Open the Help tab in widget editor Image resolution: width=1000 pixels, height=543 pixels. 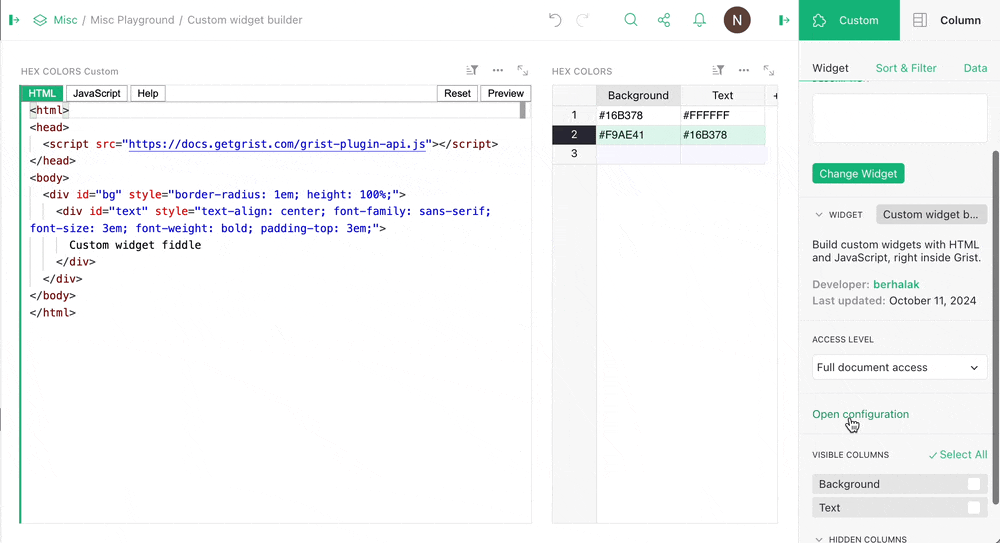[x=147, y=93]
